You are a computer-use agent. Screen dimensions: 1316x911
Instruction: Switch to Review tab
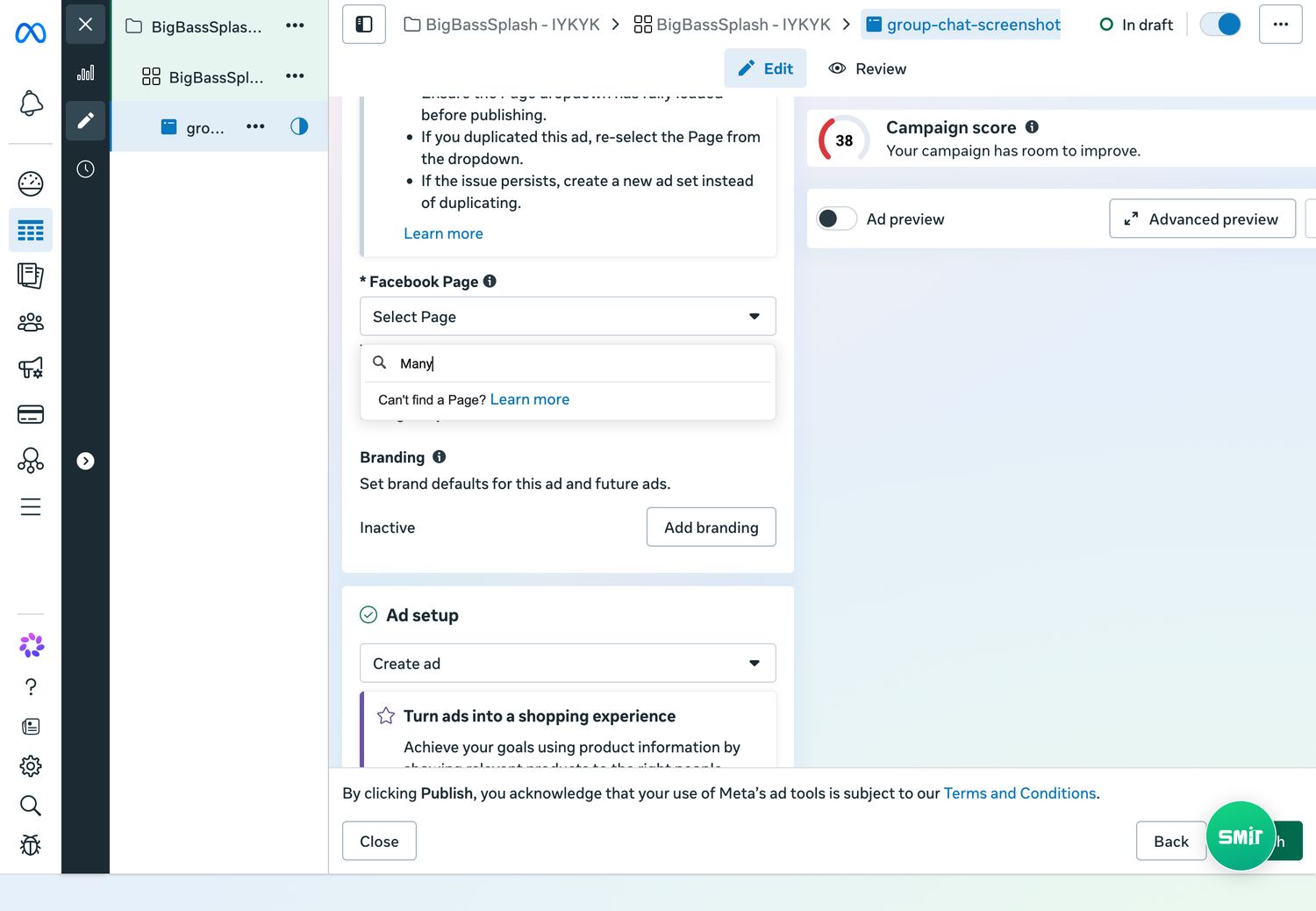point(868,68)
